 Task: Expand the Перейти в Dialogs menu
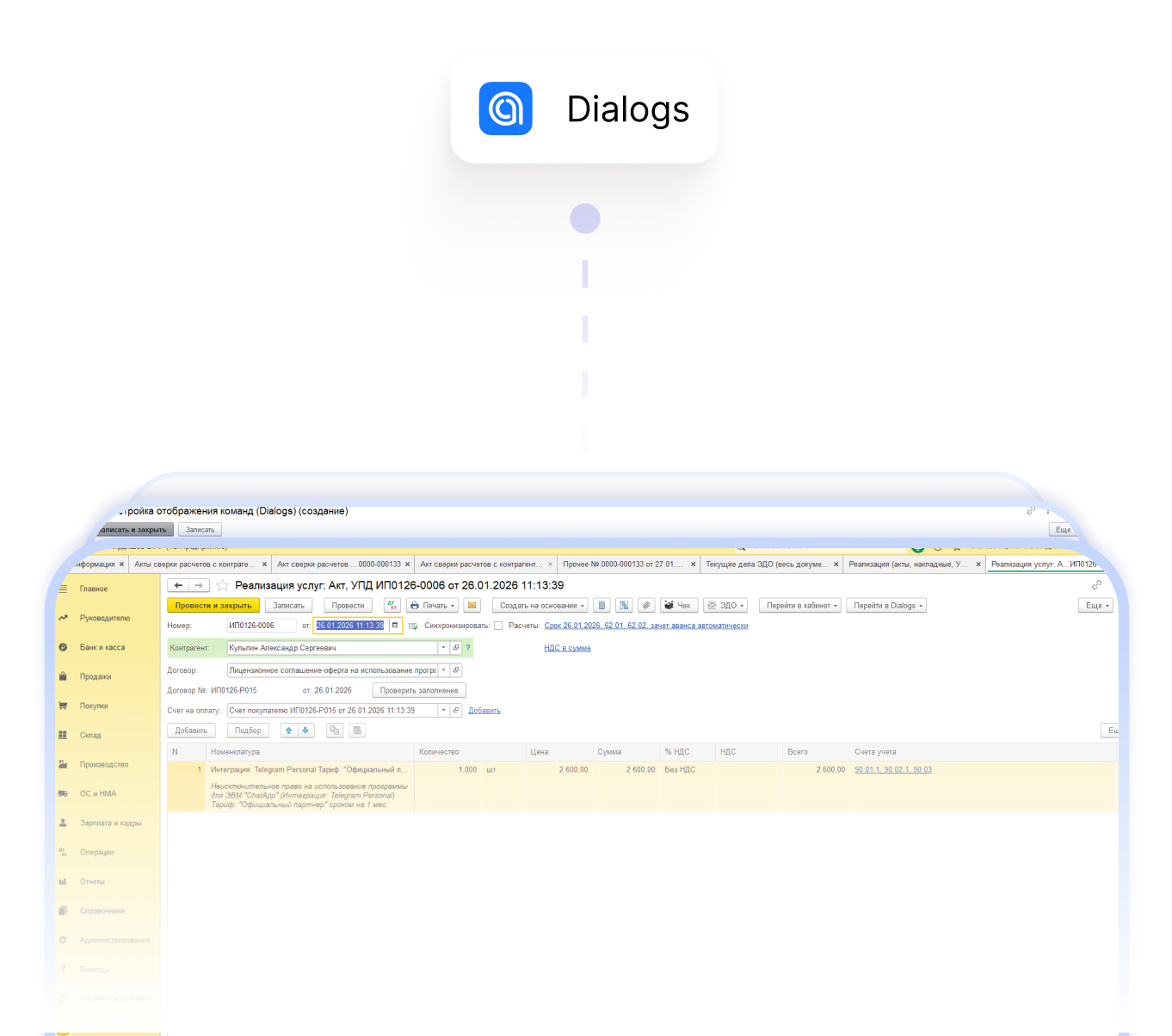pos(886,606)
